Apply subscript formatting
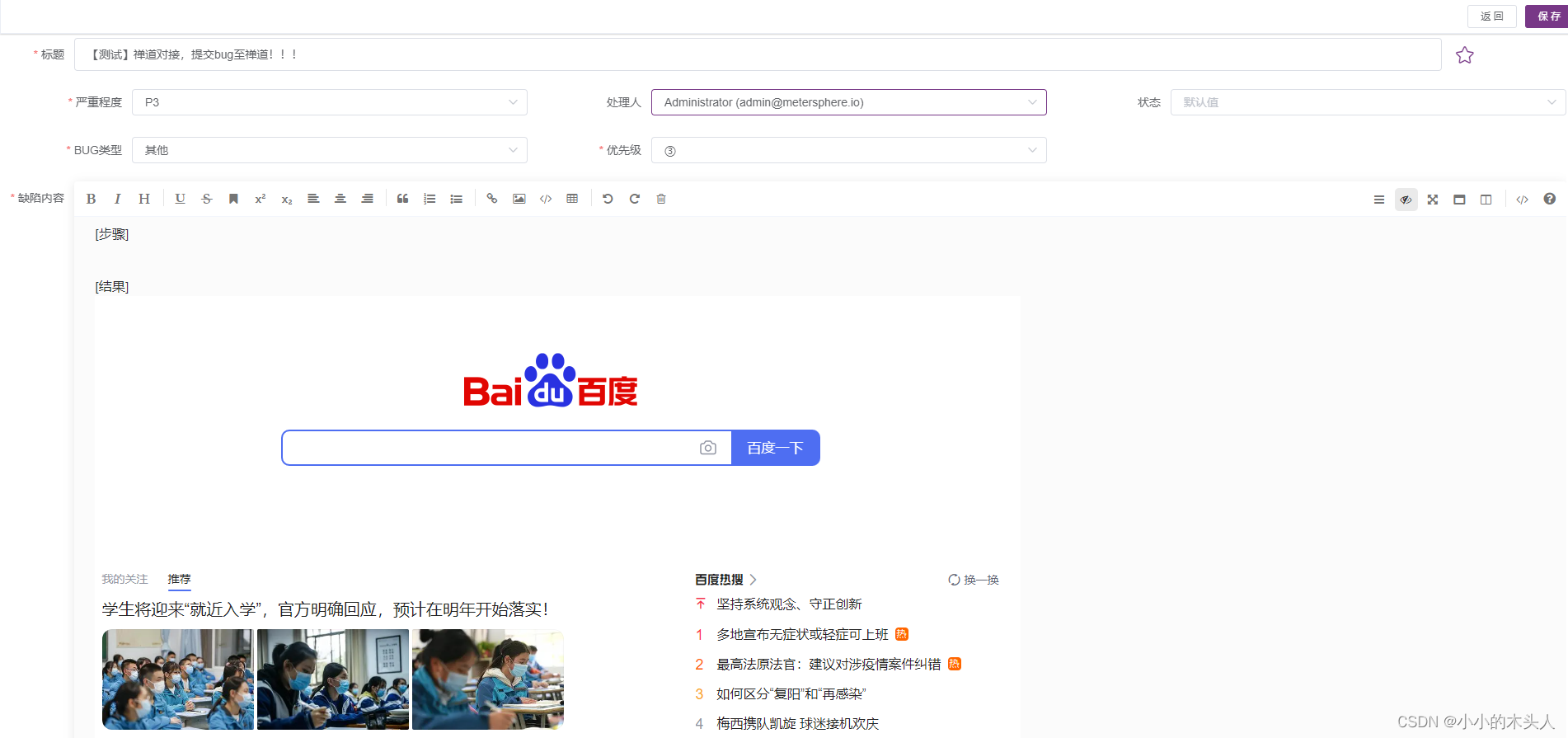Image resolution: width=1568 pixels, height=738 pixels. pos(287,199)
